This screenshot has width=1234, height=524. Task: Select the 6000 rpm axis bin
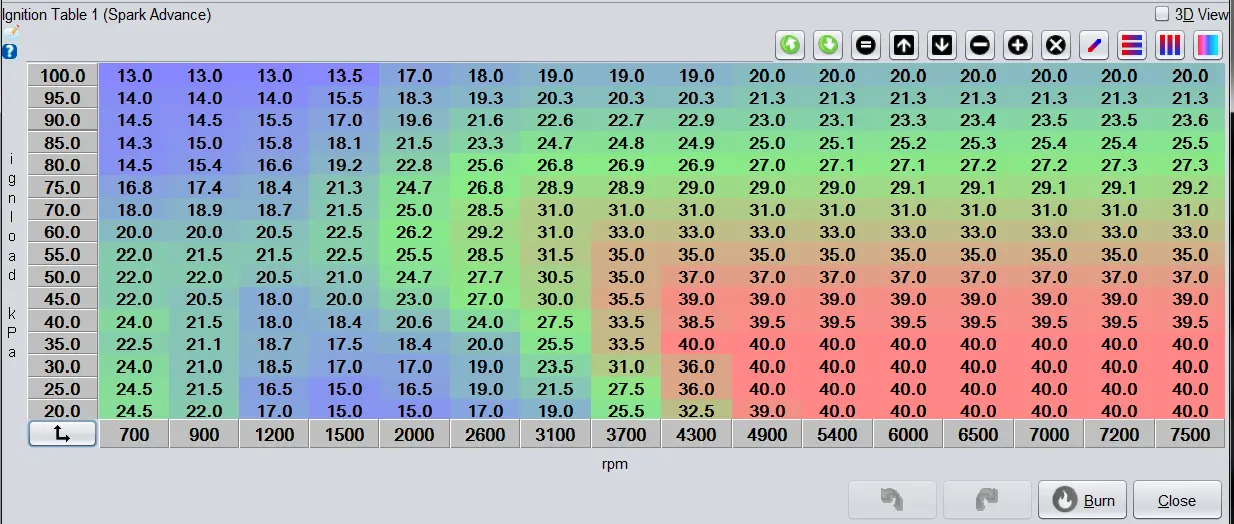click(908, 435)
